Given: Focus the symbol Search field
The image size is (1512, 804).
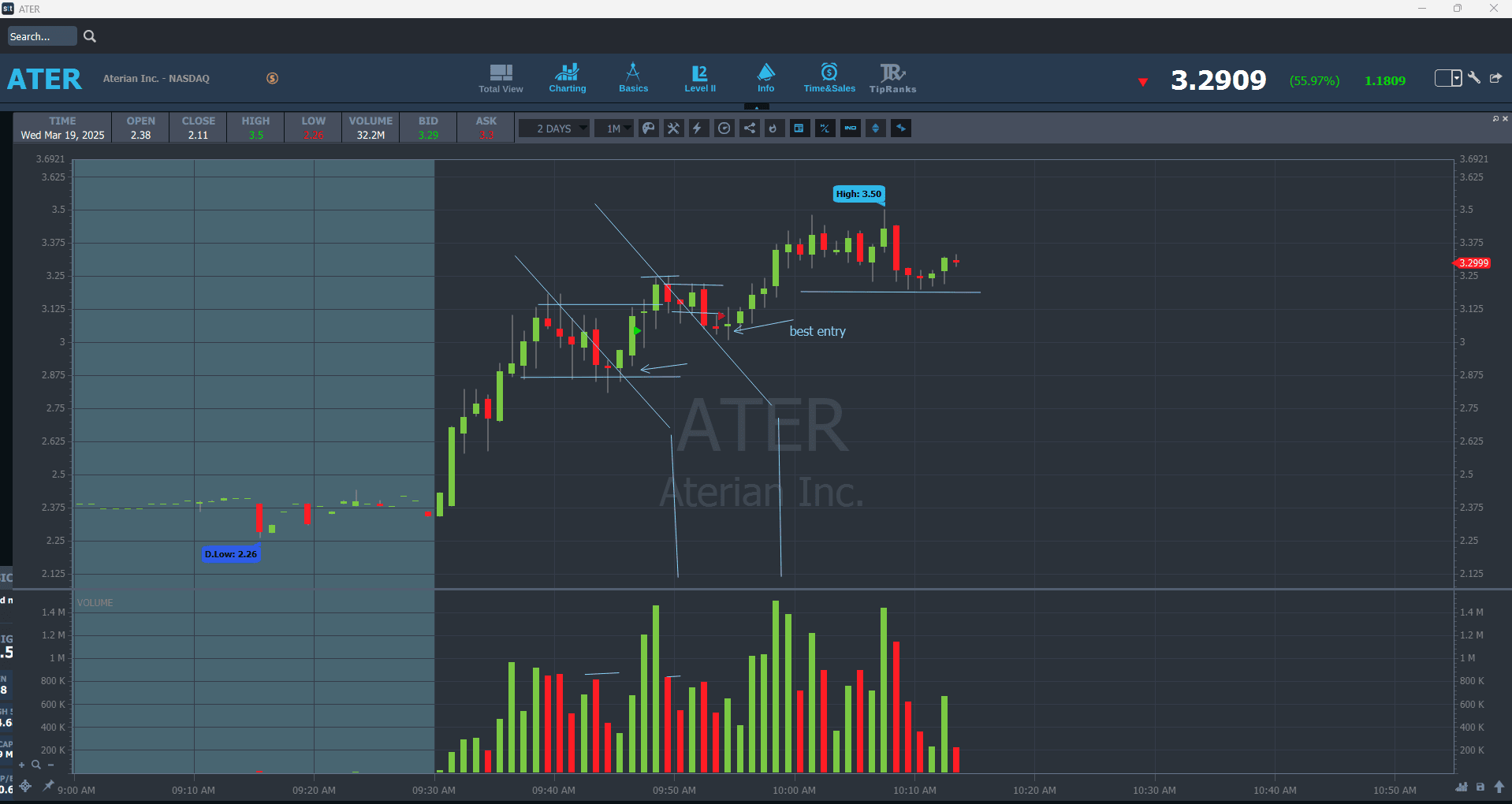Looking at the screenshot, I should [x=42, y=36].
